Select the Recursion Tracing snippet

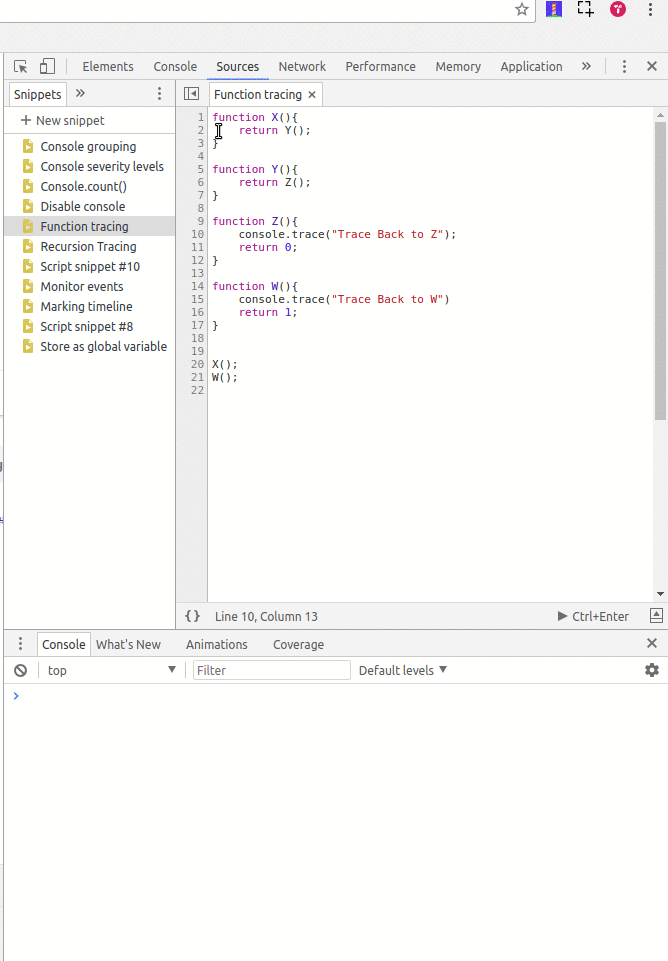[x=88, y=247]
